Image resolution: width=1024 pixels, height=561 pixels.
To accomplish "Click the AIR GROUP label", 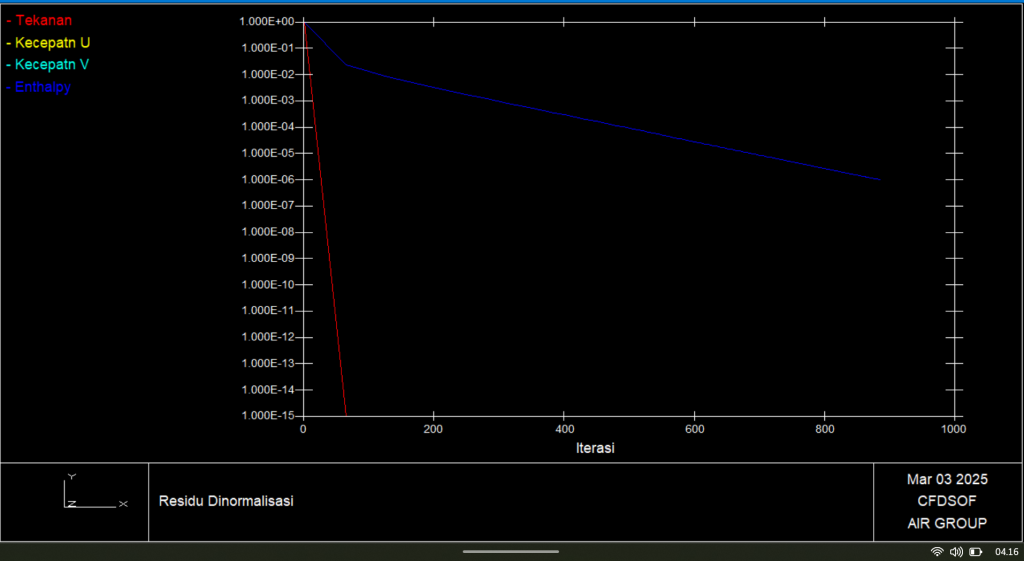I will coord(946,523).
